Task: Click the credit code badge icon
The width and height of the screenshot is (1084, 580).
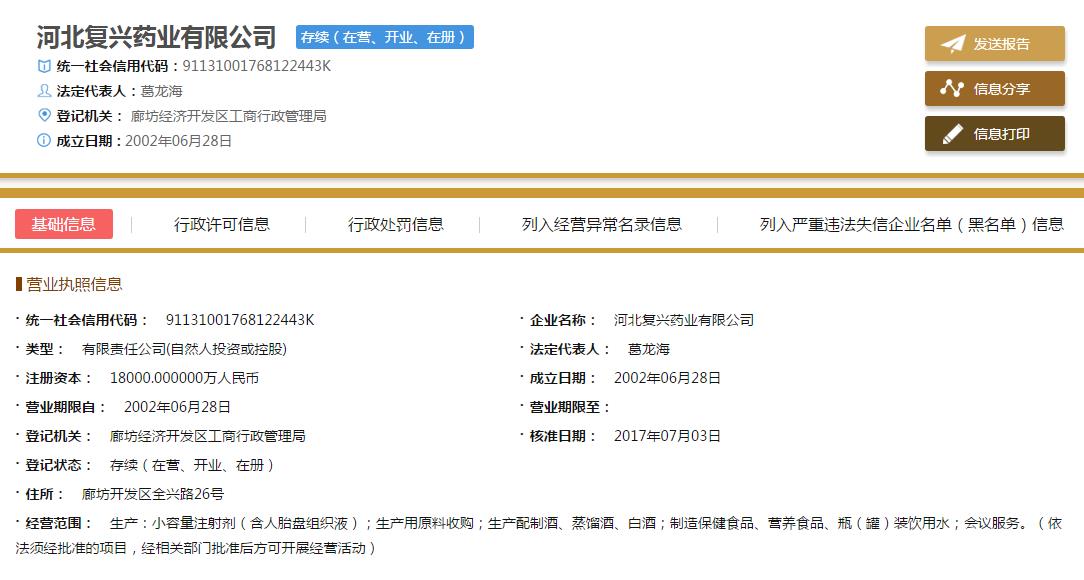Action: (x=44, y=66)
